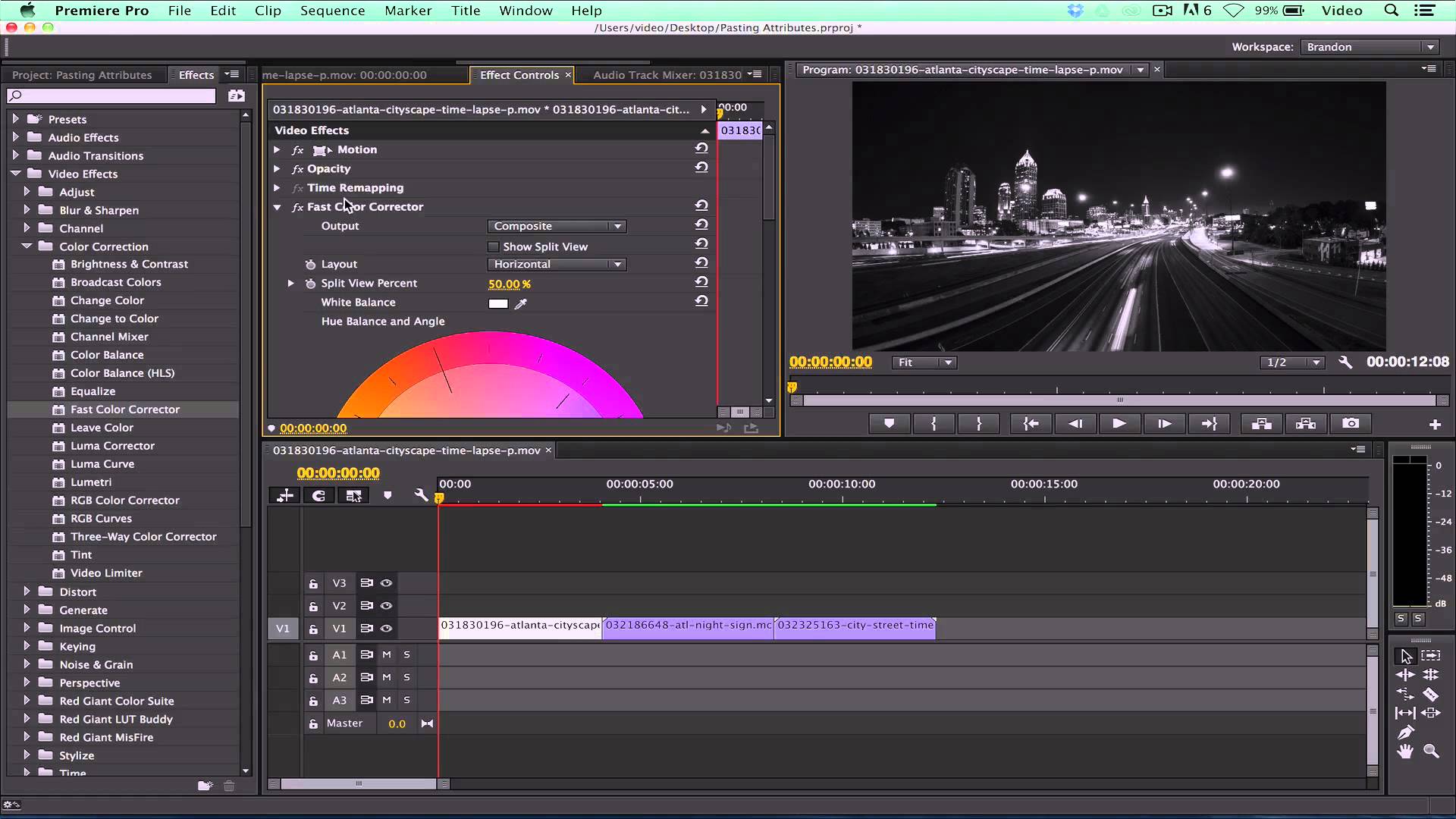Click the Add Marker button in Program monitor
The height and width of the screenshot is (819, 1456).
pyautogui.click(x=889, y=424)
